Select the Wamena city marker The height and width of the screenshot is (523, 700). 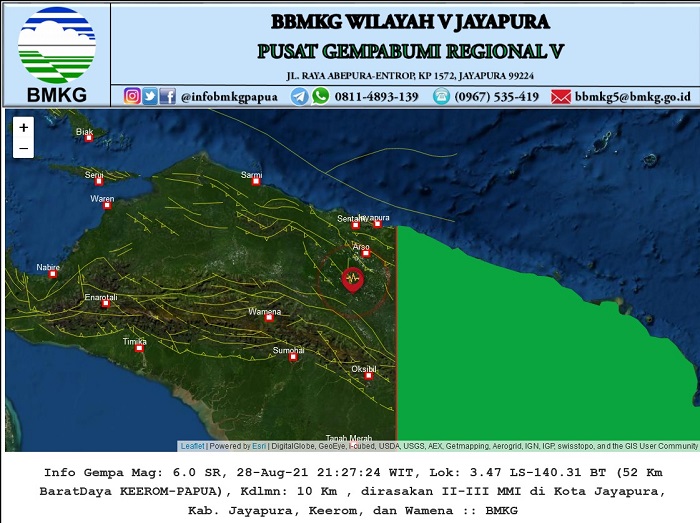[x=269, y=318]
